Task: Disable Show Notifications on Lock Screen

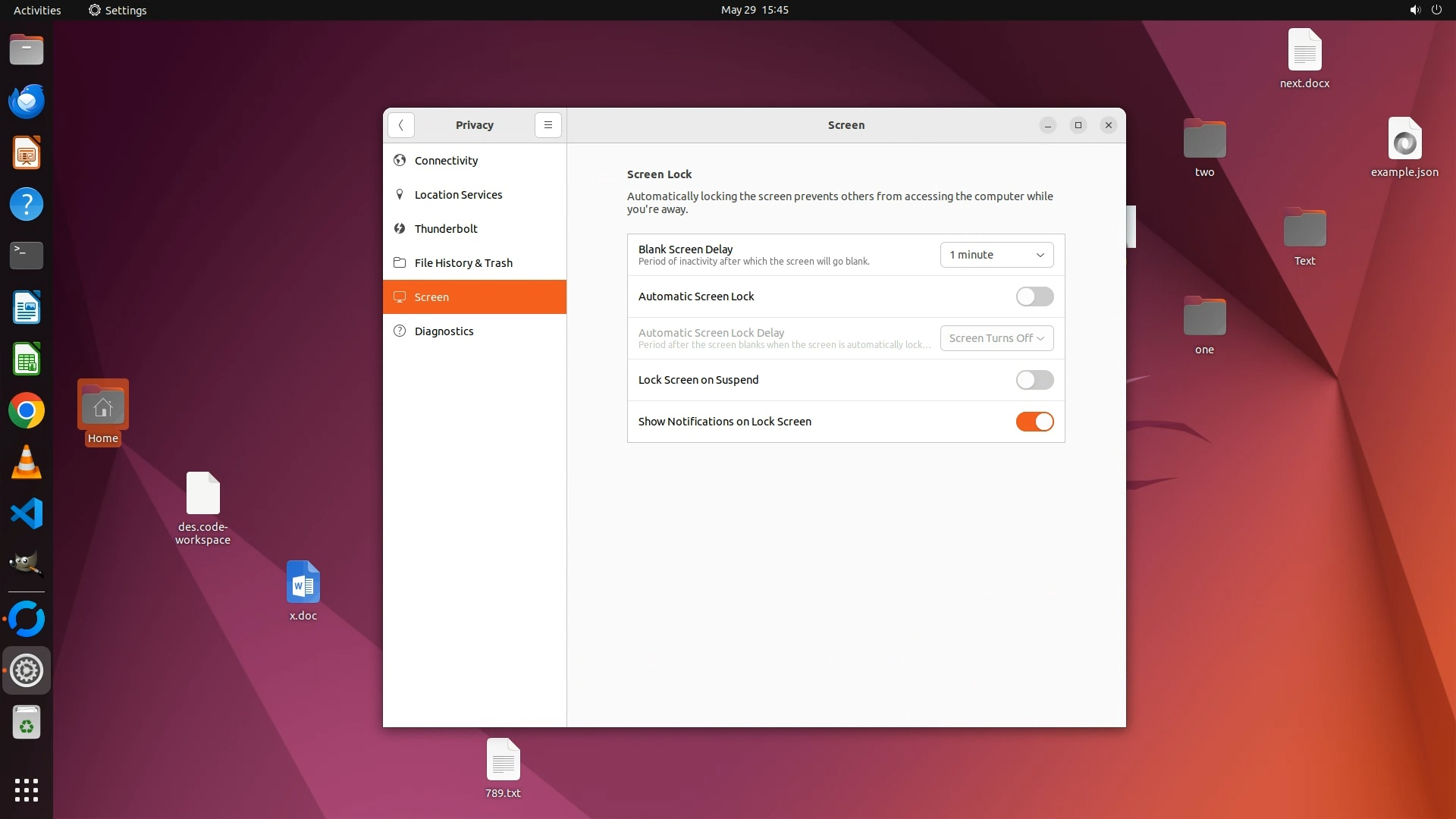Action: pyautogui.click(x=1034, y=422)
